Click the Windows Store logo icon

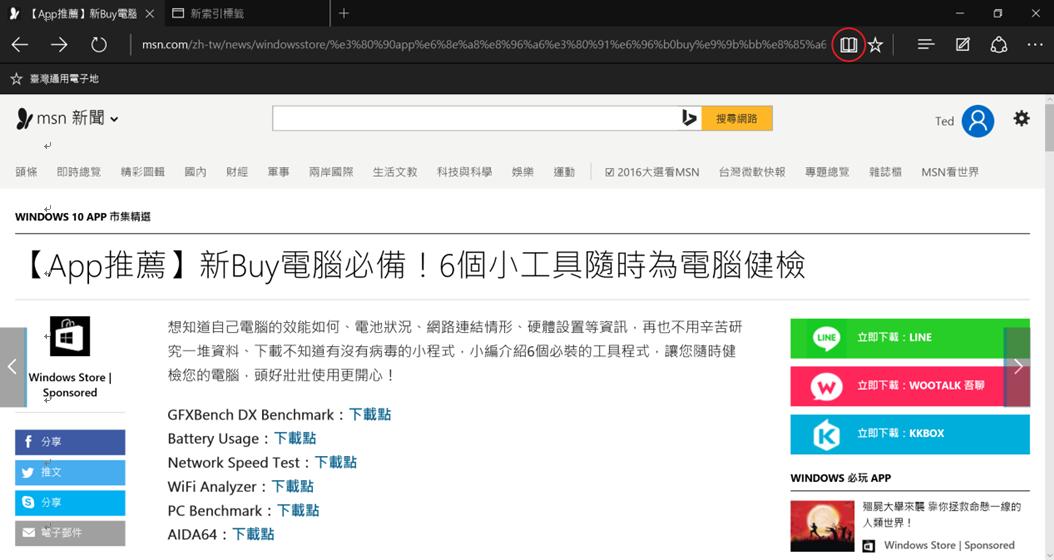click(70, 336)
